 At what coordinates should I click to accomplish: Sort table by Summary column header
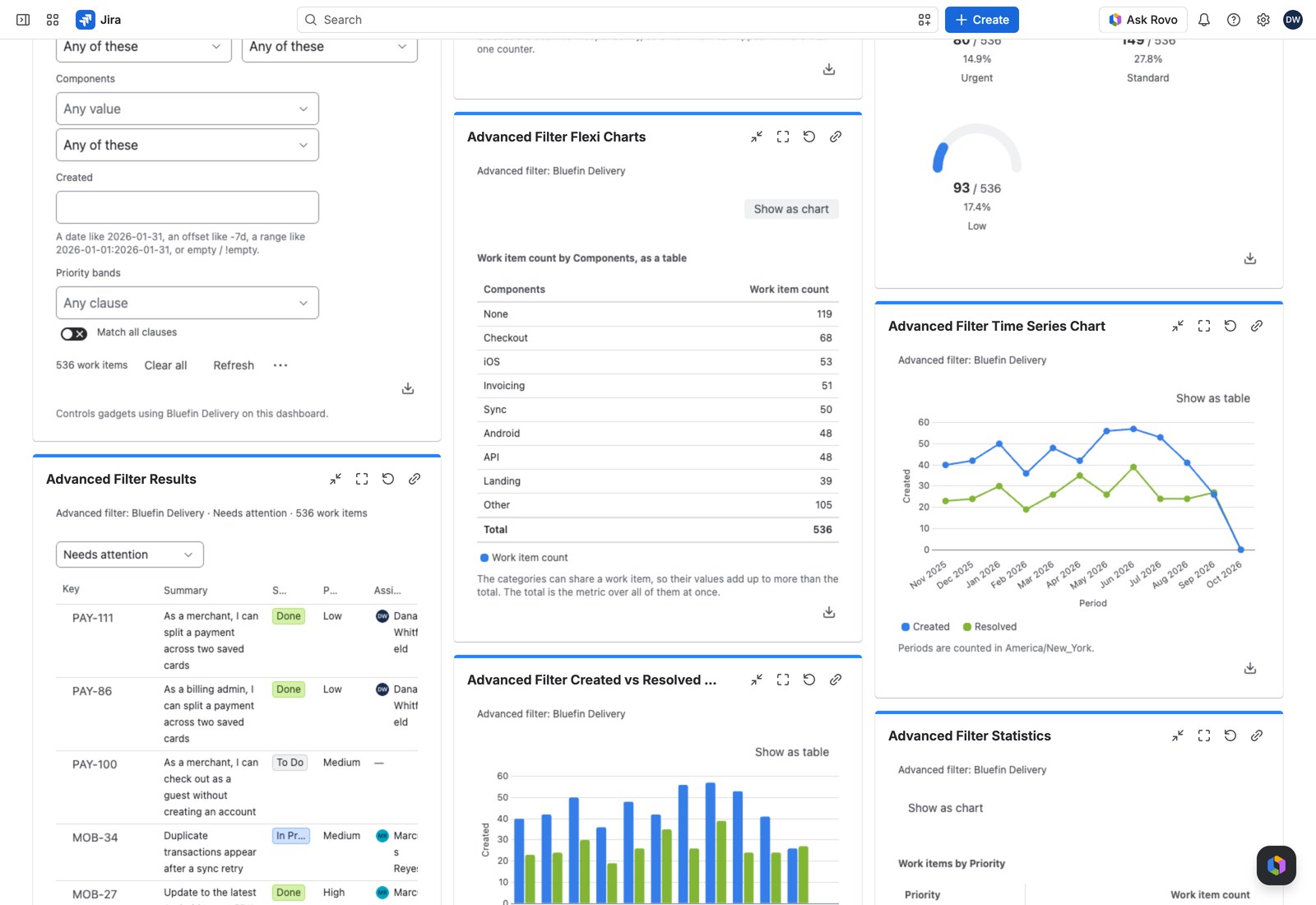[x=186, y=590]
